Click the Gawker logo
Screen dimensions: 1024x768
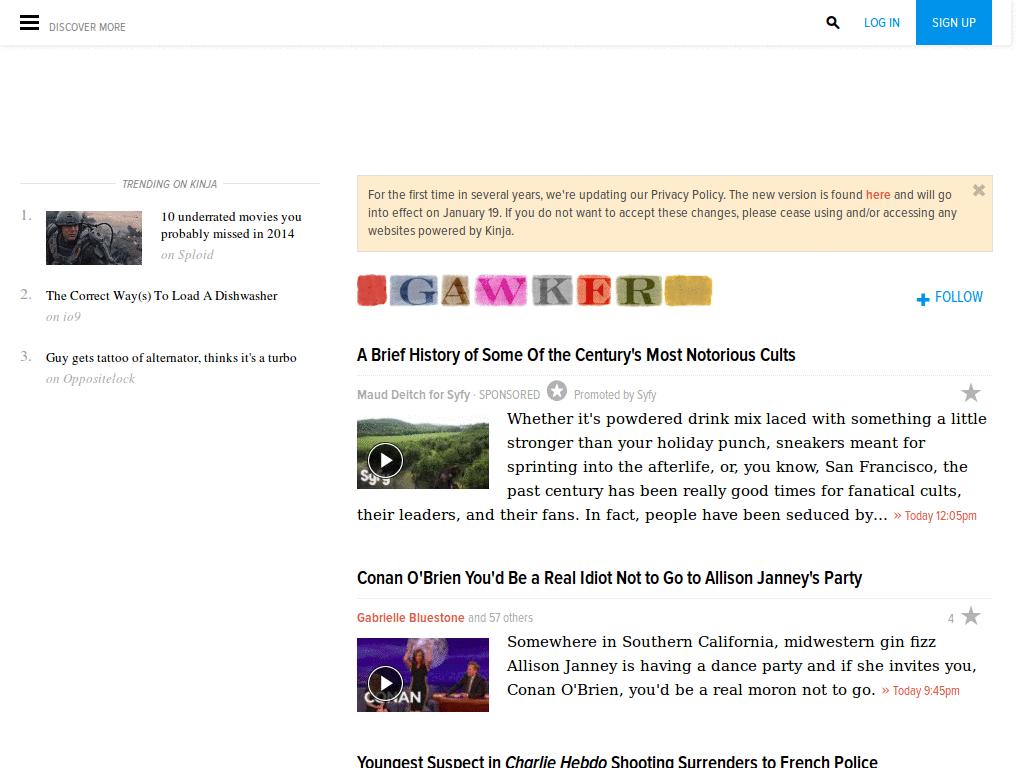(x=534, y=291)
